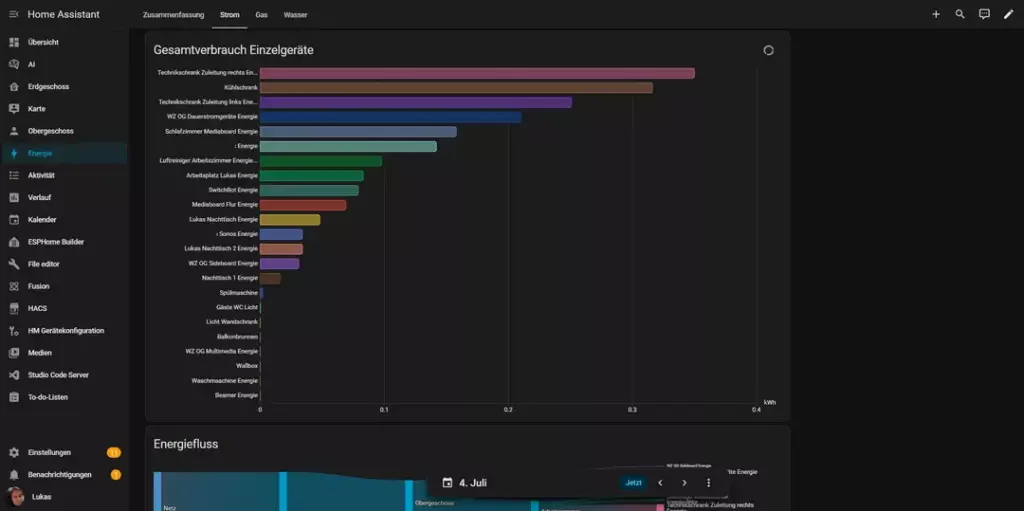The height and width of the screenshot is (511, 1024).
Task: Open the Medien media icon
Action: click(14, 352)
